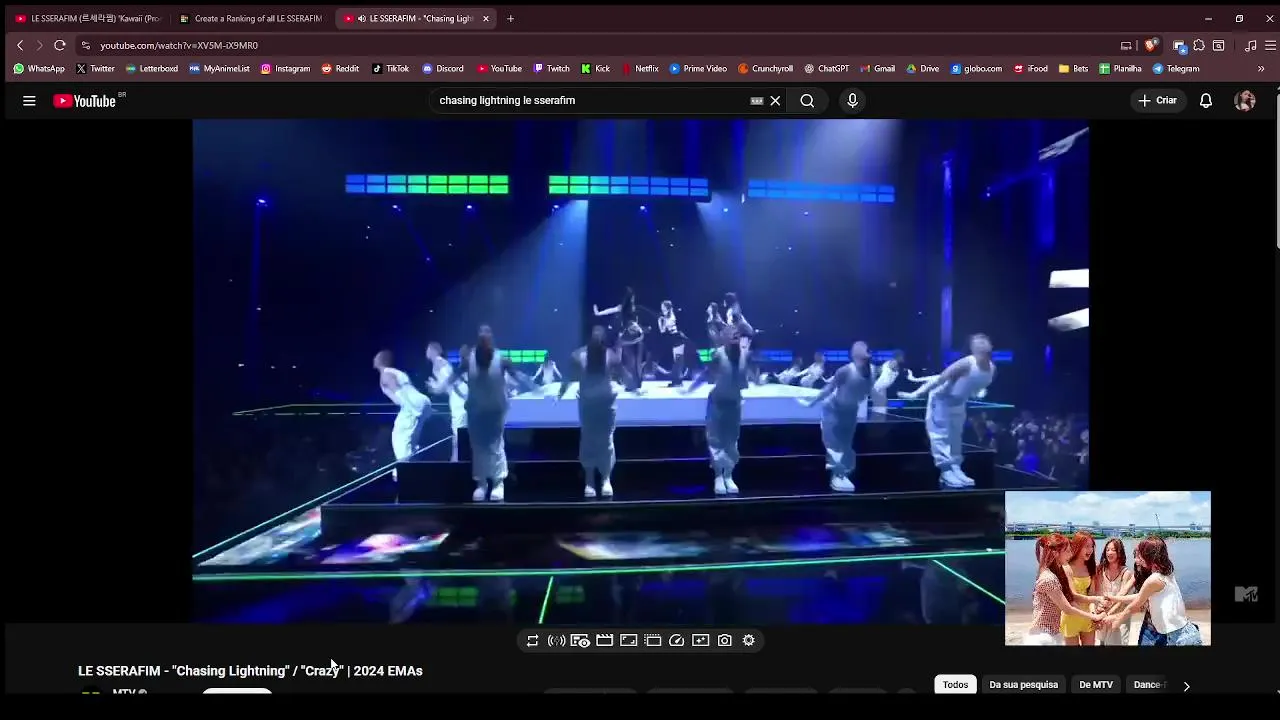Open the account avatar menu
Image resolution: width=1280 pixels, height=720 pixels.
coord(1245,100)
